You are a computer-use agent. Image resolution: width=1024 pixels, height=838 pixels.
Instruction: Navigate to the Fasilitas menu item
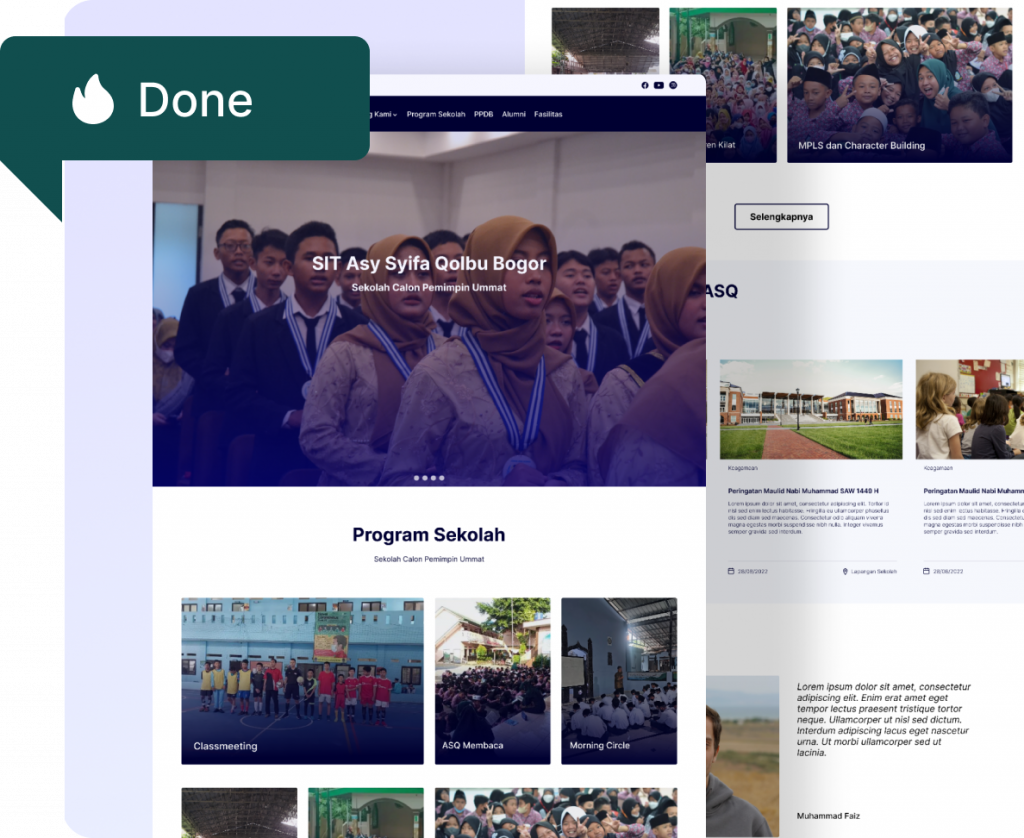click(x=548, y=114)
